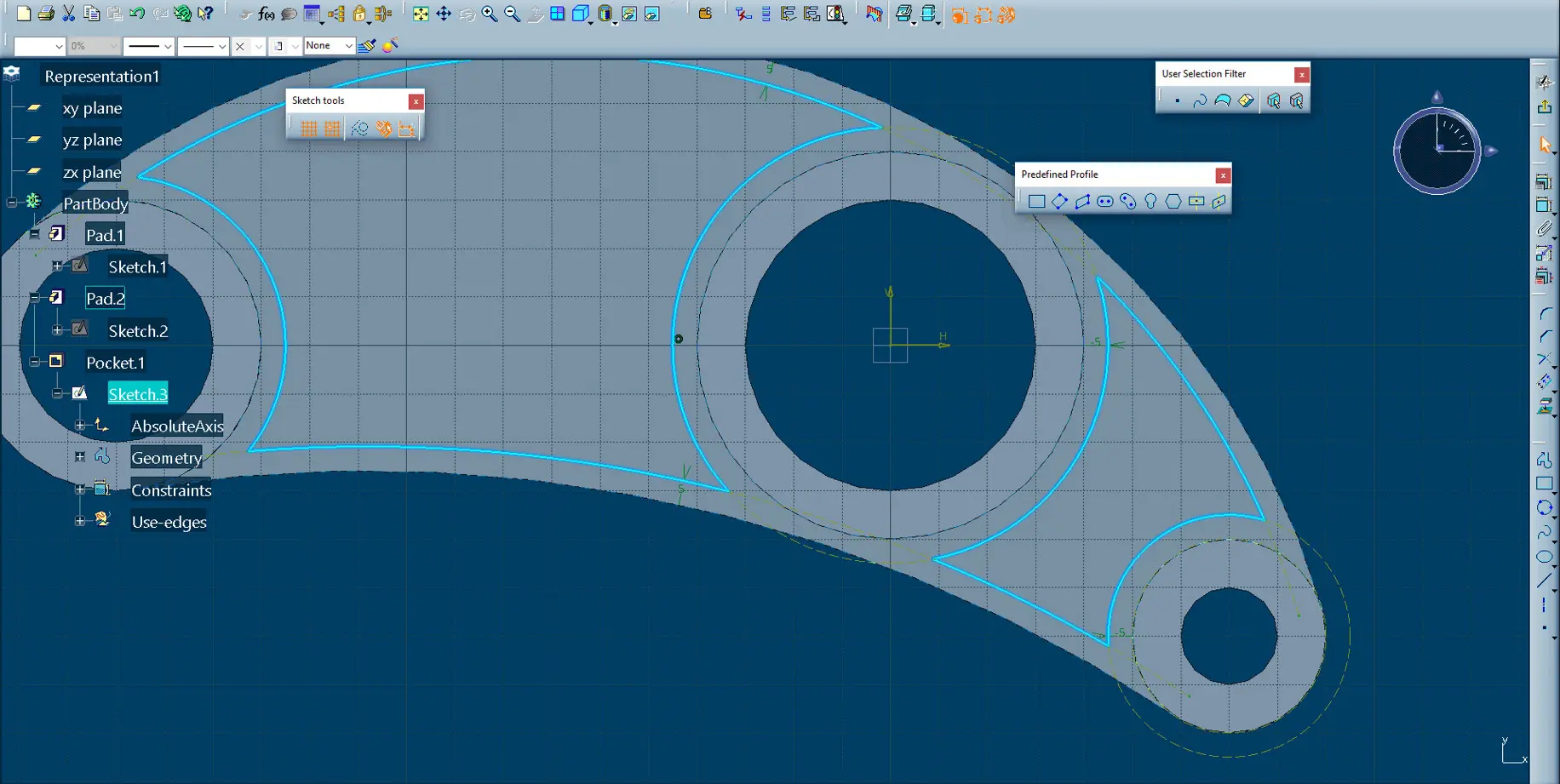Pick the Hexagon predefined profile
1560x784 pixels.
(1173, 202)
